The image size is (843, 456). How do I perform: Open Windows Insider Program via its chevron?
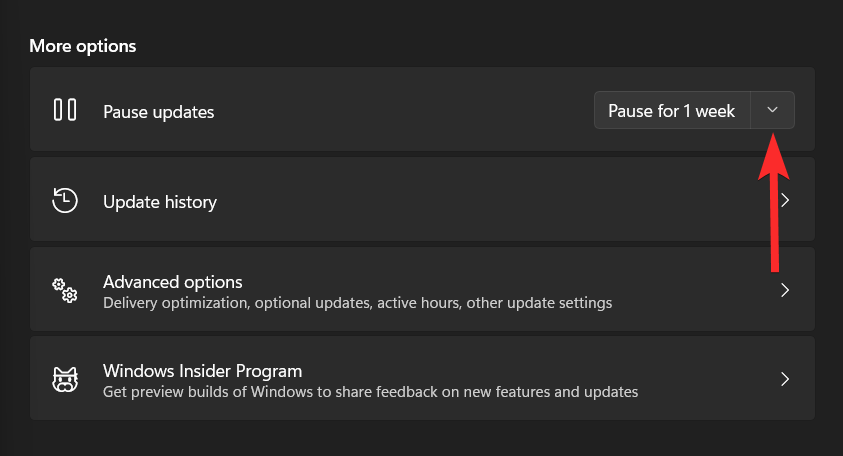(x=785, y=380)
